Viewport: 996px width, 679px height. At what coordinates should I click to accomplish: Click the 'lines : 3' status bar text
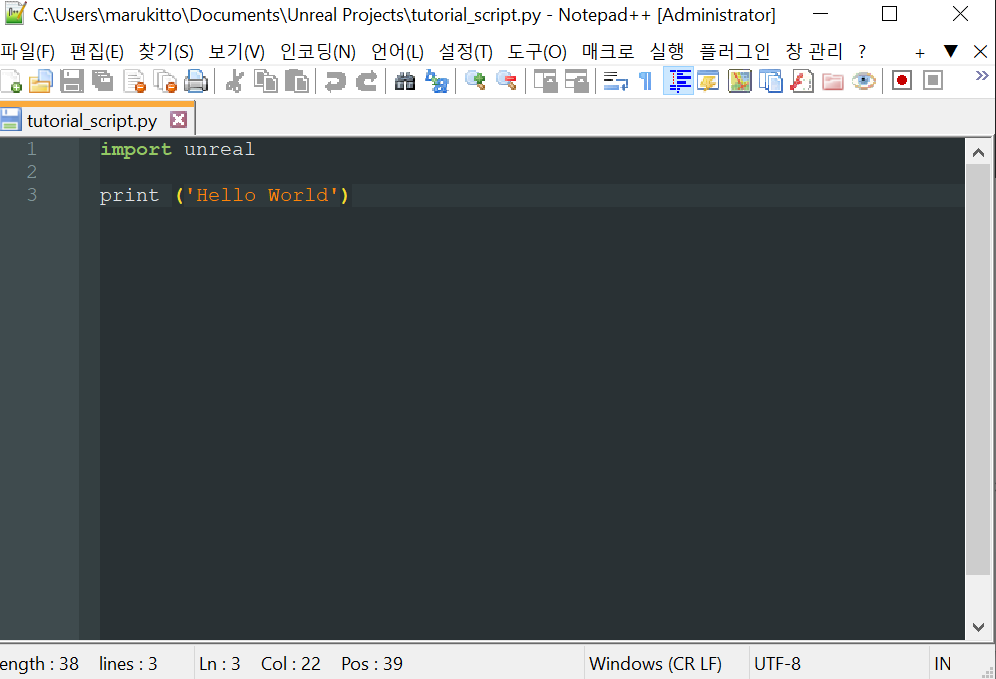pyautogui.click(x=128, y=664)
